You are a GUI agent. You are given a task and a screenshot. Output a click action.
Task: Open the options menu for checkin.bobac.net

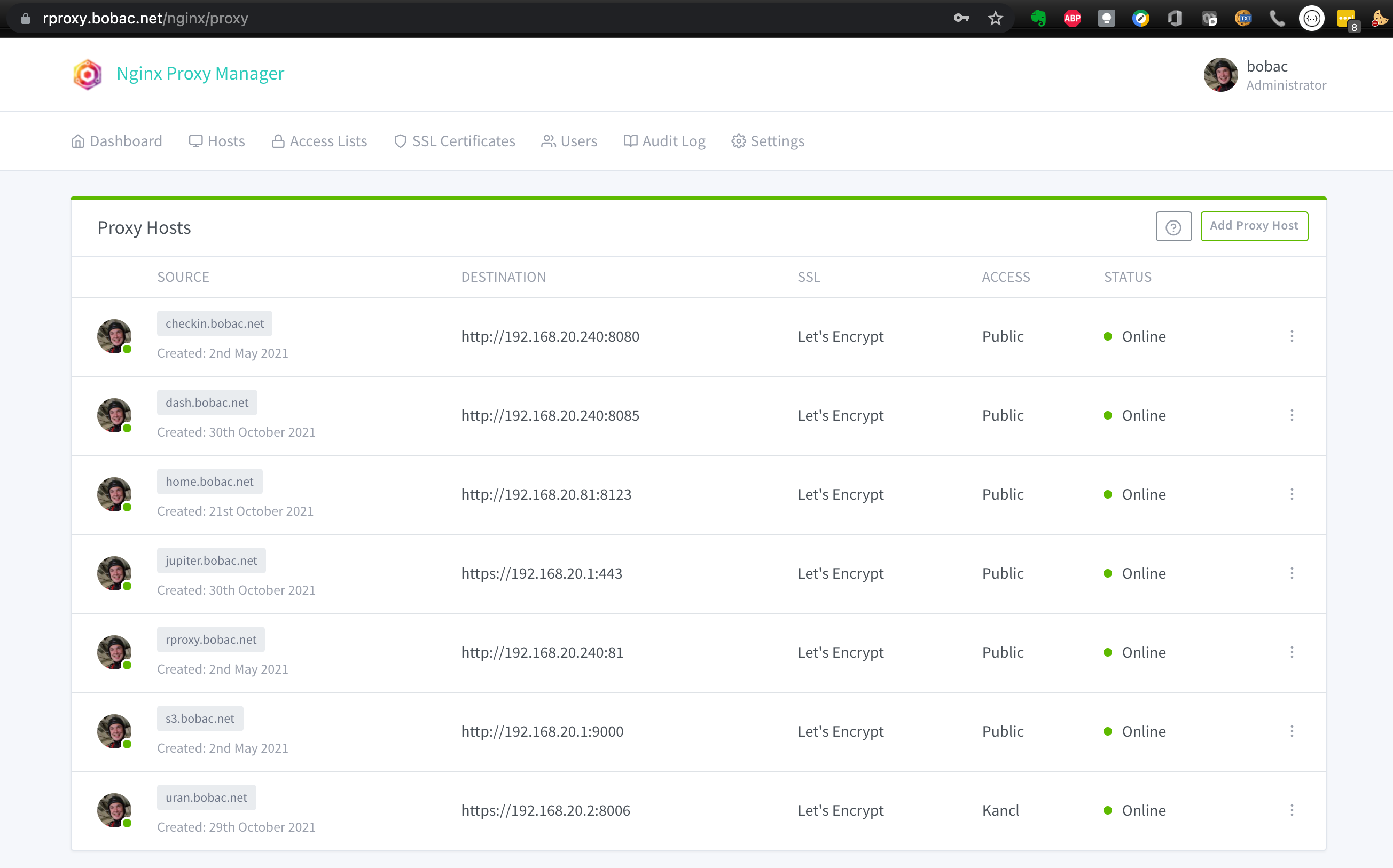click(x=1292, y=336)
